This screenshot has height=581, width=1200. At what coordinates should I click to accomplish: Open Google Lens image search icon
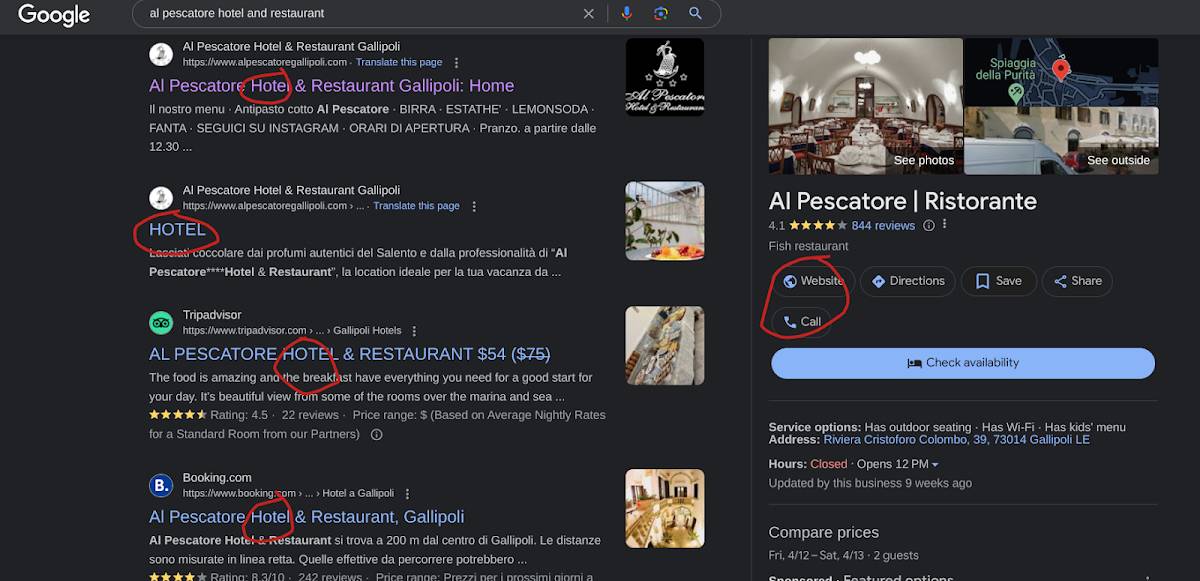point(661,14)
